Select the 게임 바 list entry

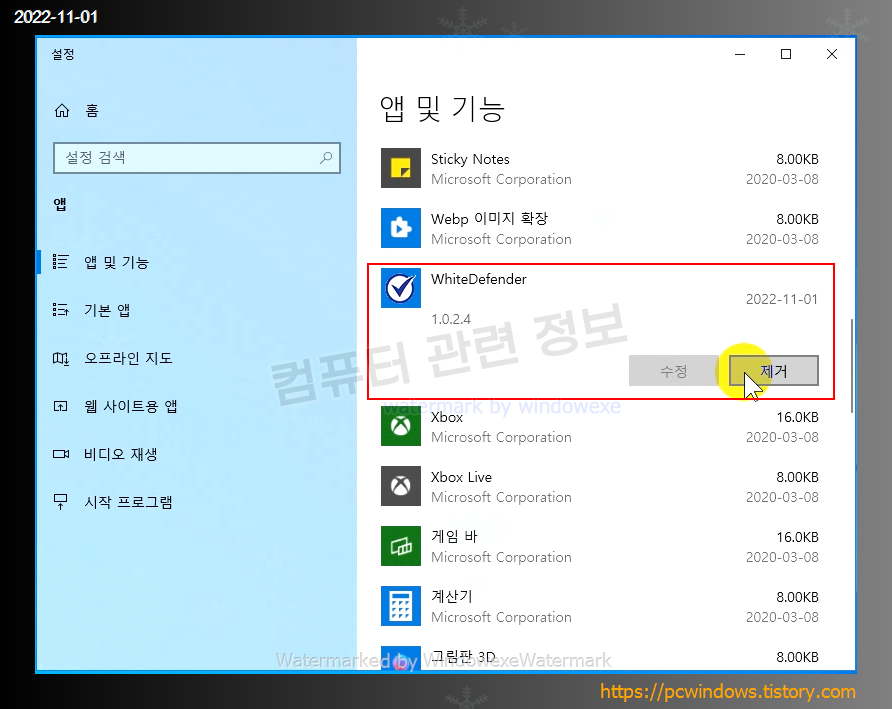point(600,546)
